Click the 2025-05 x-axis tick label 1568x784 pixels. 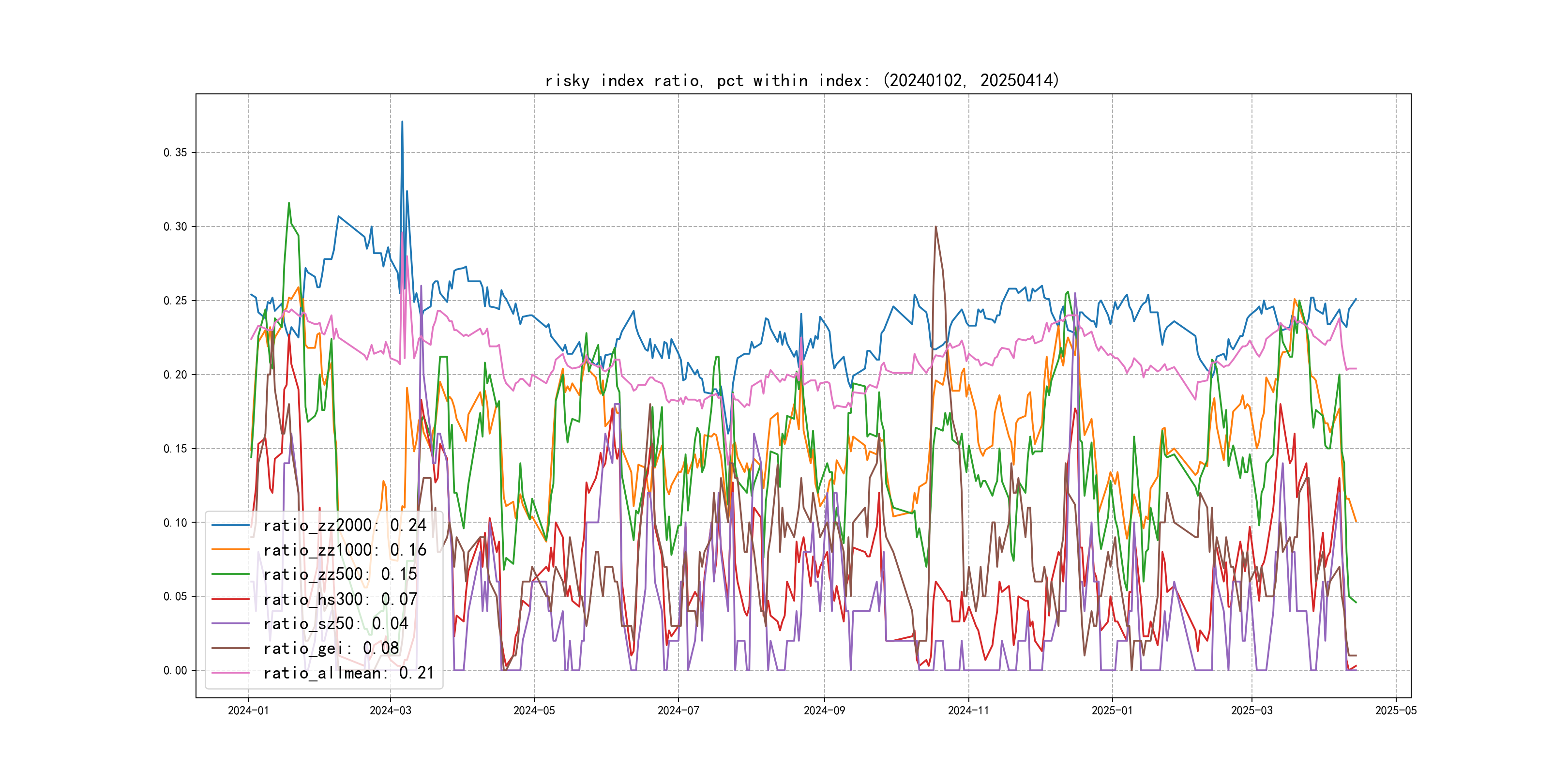point(1396,710)
